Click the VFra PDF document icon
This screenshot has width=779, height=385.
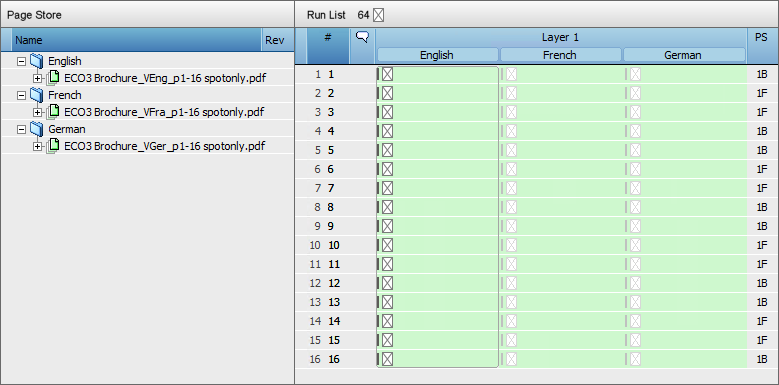[x=54, y=112]
